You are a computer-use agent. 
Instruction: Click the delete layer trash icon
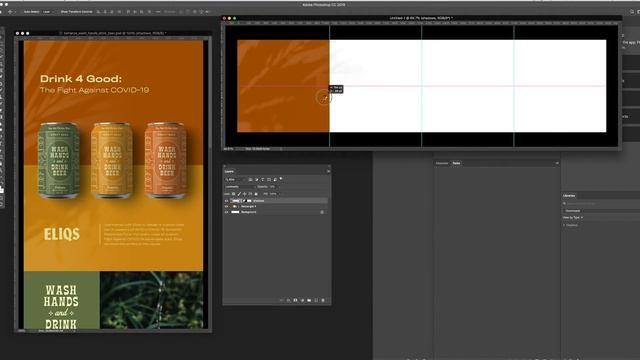(x=323, y=300)
